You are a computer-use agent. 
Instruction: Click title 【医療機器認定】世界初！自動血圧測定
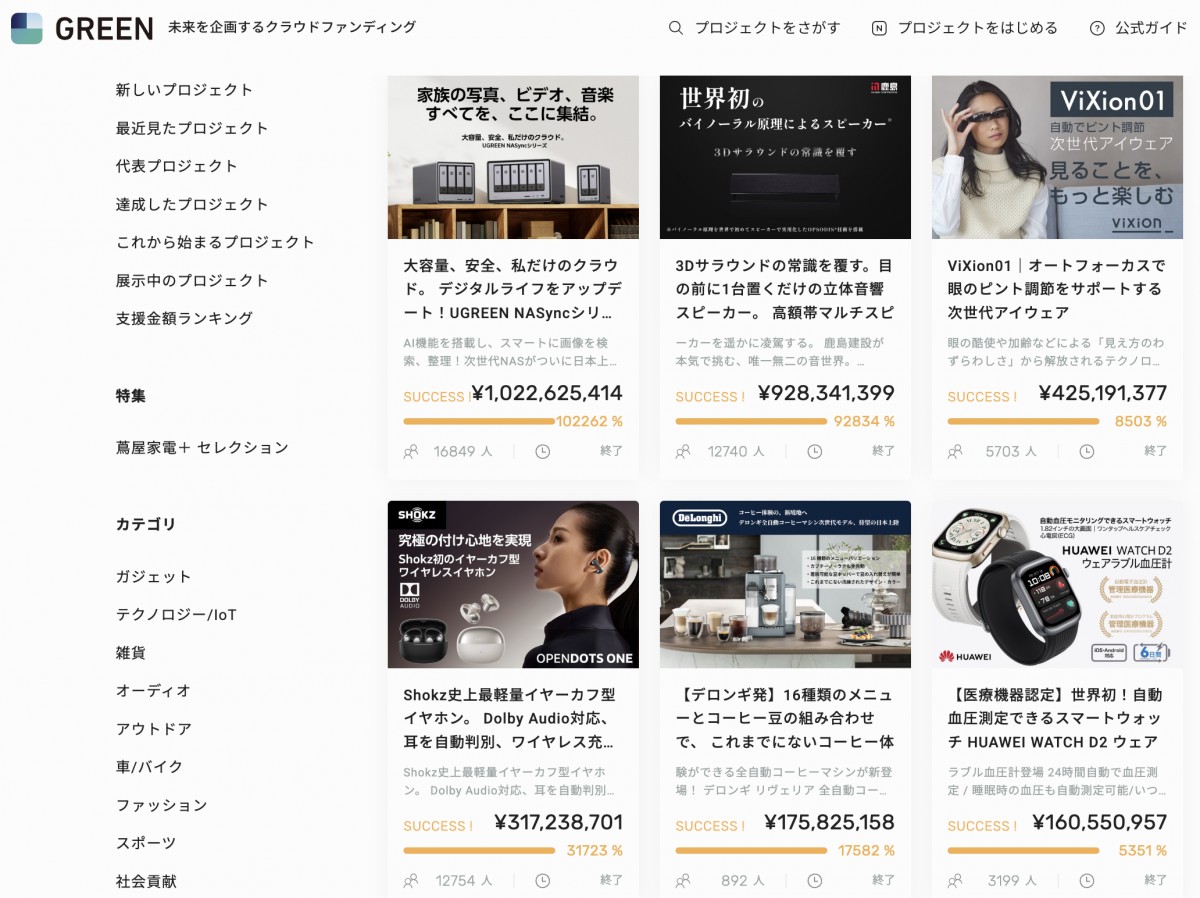pyautogui.click(x=1057, y=718)
